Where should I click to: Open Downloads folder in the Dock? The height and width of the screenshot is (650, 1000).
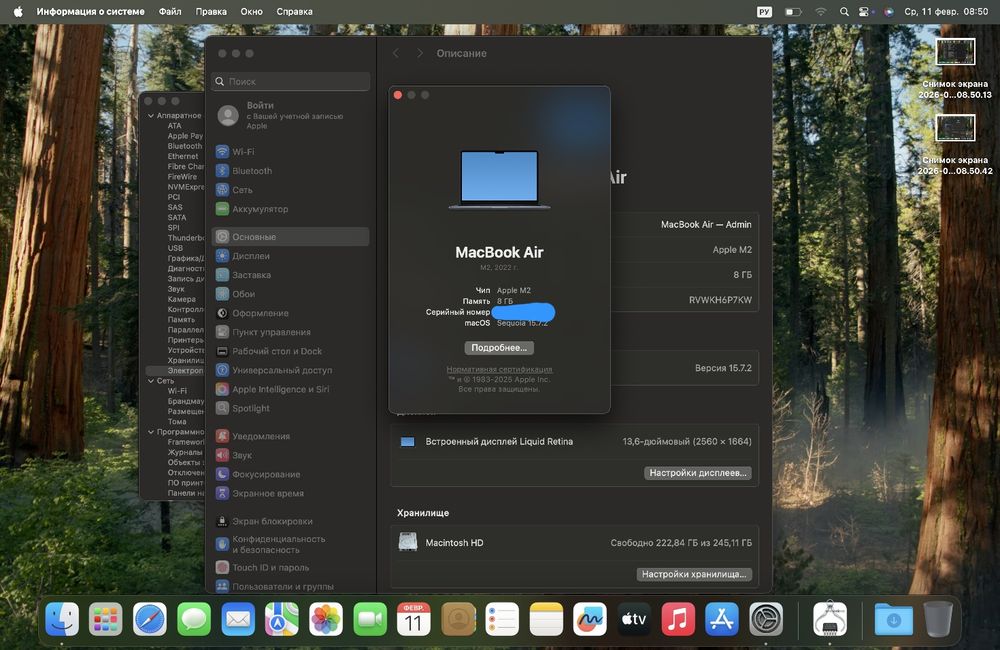pyautogui.click(x=893, y=619)
